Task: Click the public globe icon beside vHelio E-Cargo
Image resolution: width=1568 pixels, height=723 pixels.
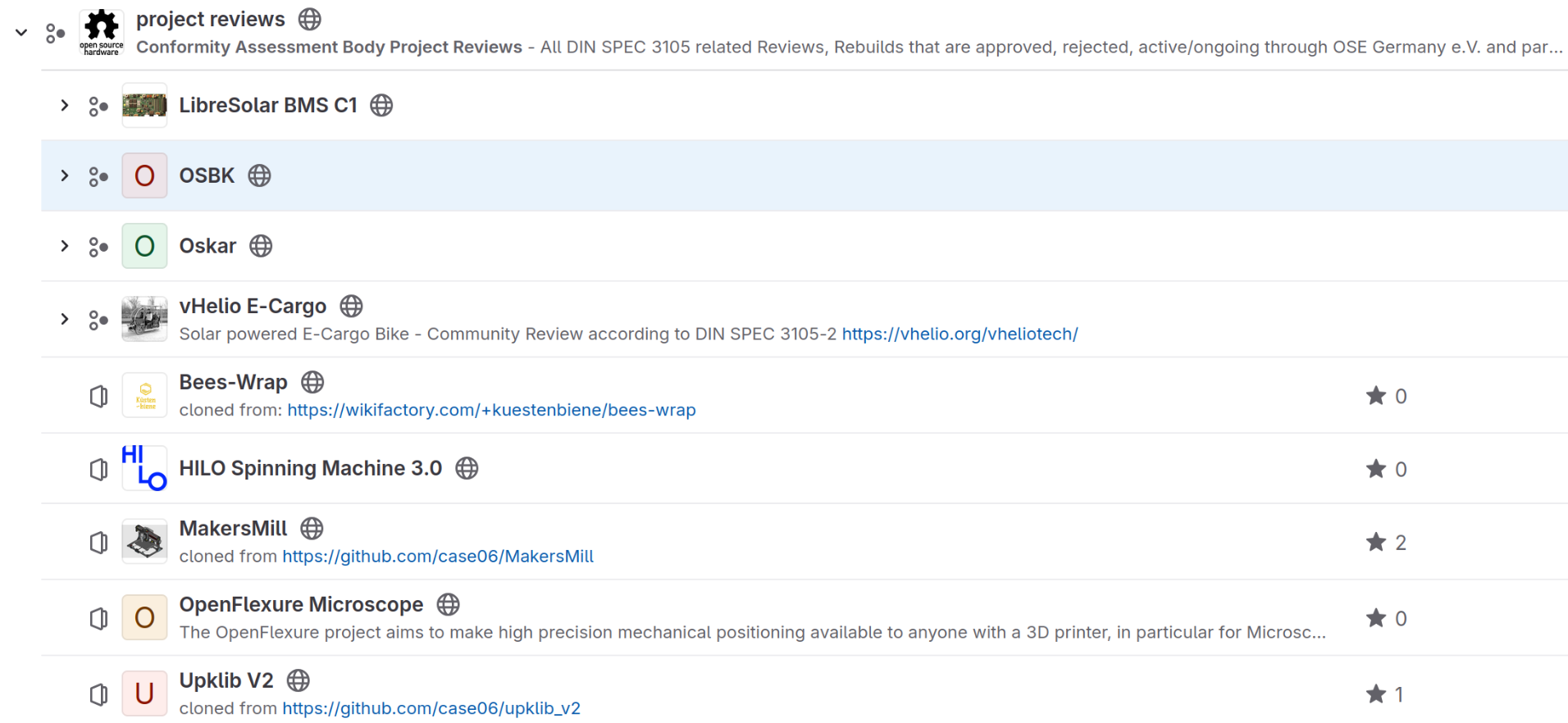Action: (x=351, y=306)
